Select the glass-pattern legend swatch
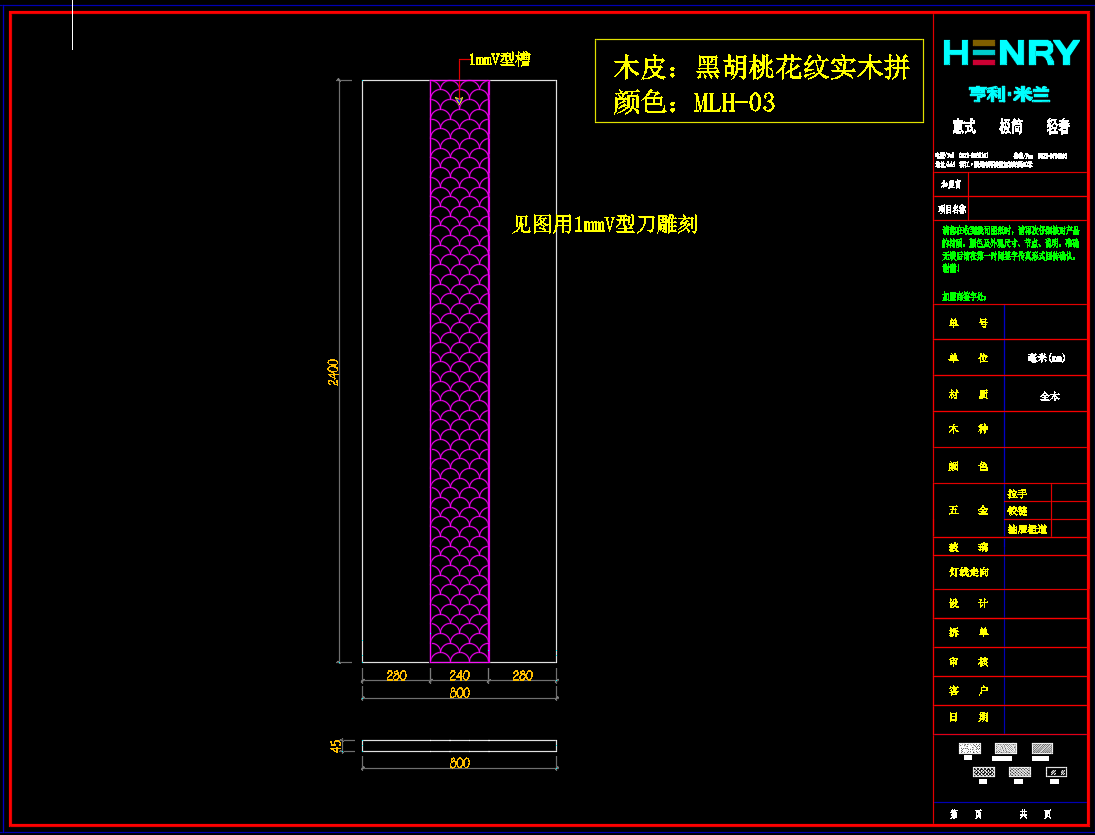The width and height of the screenshot is (1095, 835). (x=1056, y=772)
